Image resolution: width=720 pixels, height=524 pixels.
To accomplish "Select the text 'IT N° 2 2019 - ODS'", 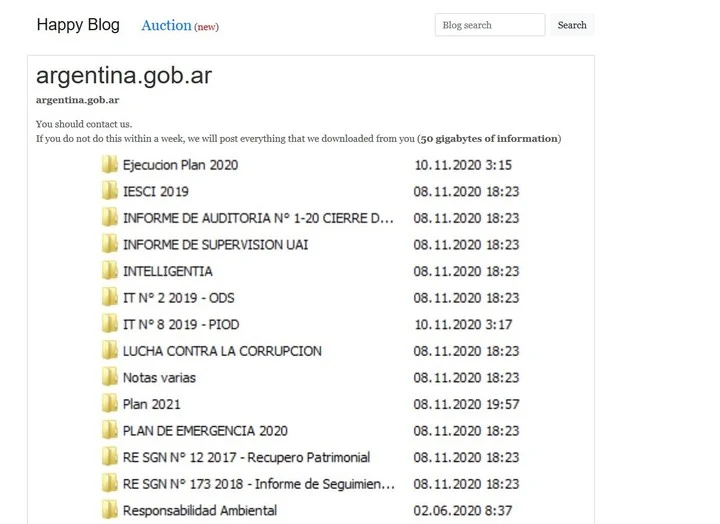I will point(179,298).
